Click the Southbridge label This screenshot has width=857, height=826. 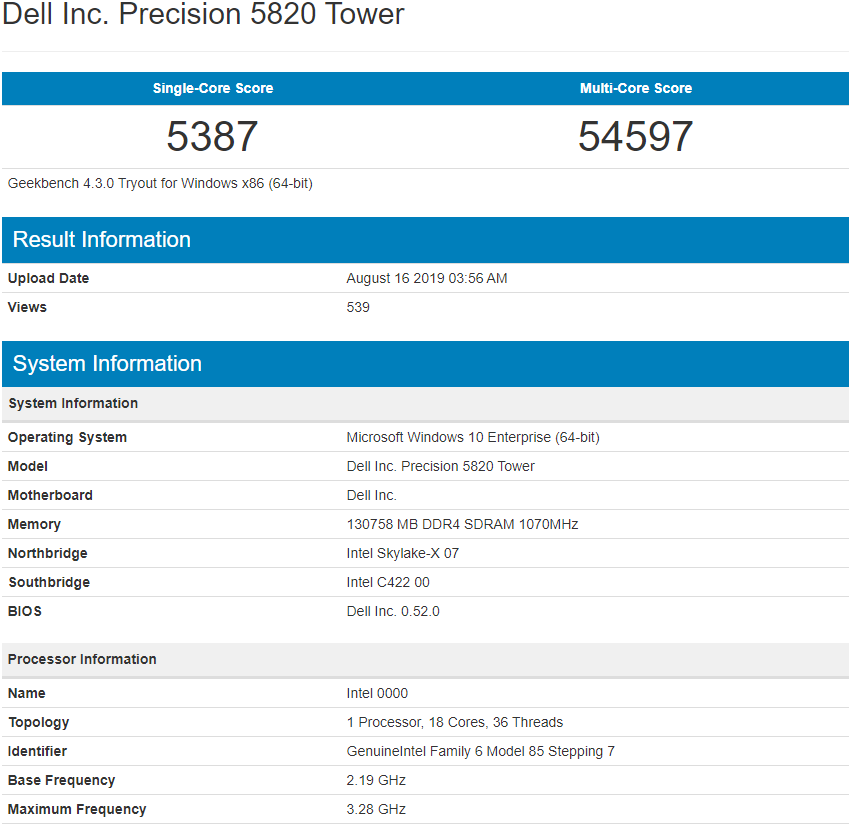coord(49,582)
